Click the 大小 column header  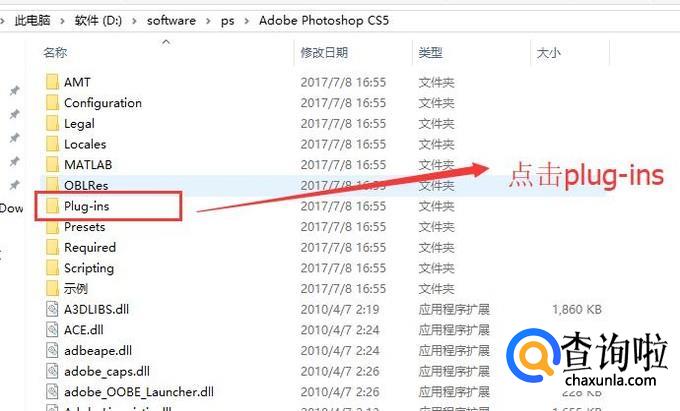(548, 53)
